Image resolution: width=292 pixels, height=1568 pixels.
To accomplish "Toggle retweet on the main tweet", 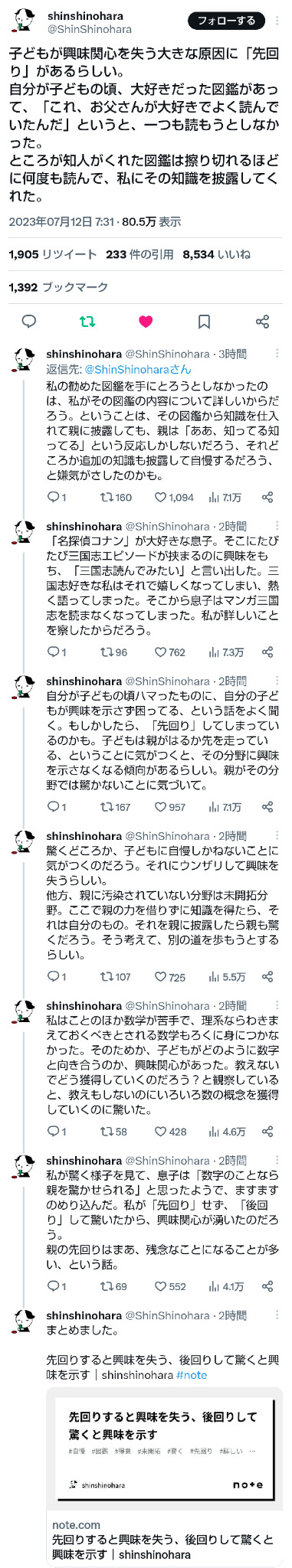I will tap(87, 322).
